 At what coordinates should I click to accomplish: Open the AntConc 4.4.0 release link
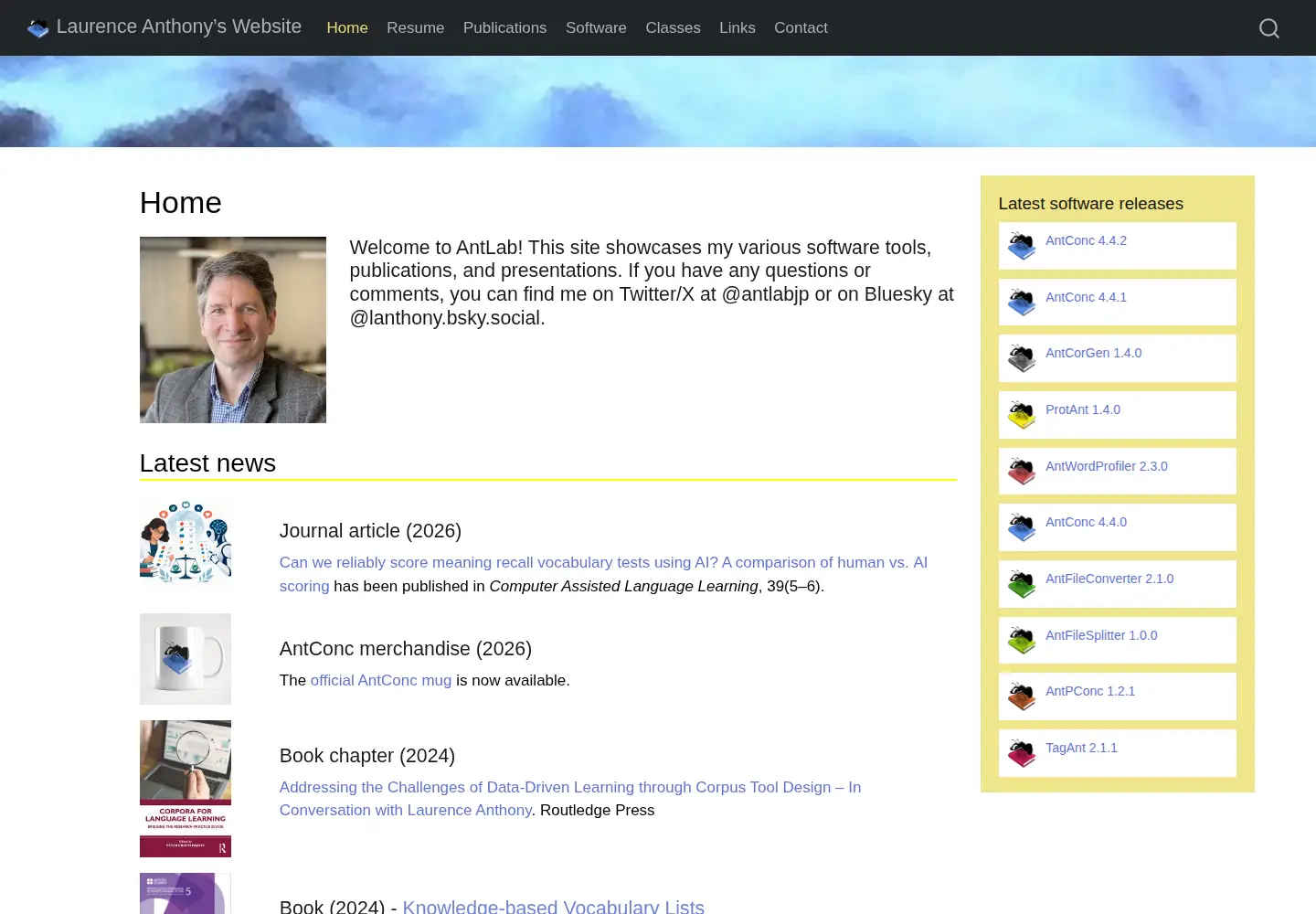[1087, 522]
